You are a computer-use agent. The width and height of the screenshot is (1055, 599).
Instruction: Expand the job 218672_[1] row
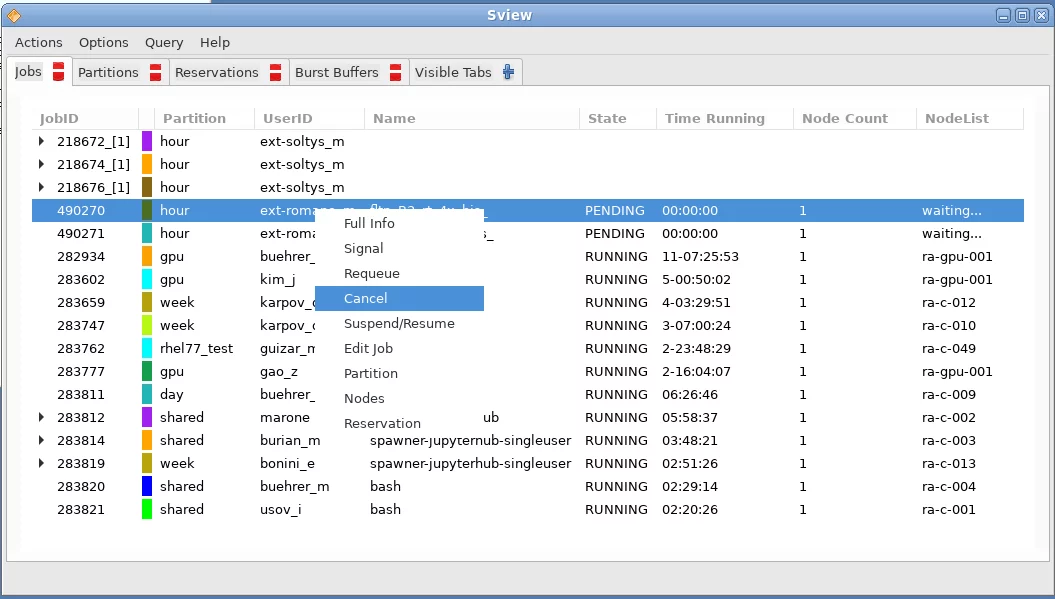40,141
